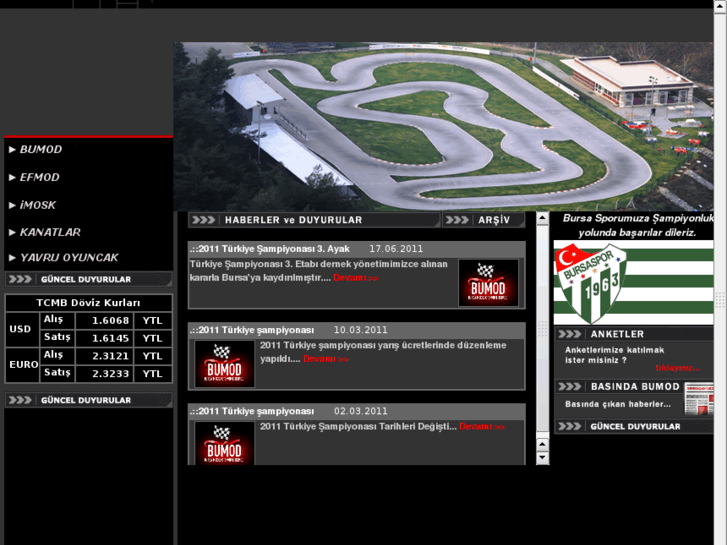Click the tıklayınız link under Anketler
The image size is (727, 545).
pos(678,368)
